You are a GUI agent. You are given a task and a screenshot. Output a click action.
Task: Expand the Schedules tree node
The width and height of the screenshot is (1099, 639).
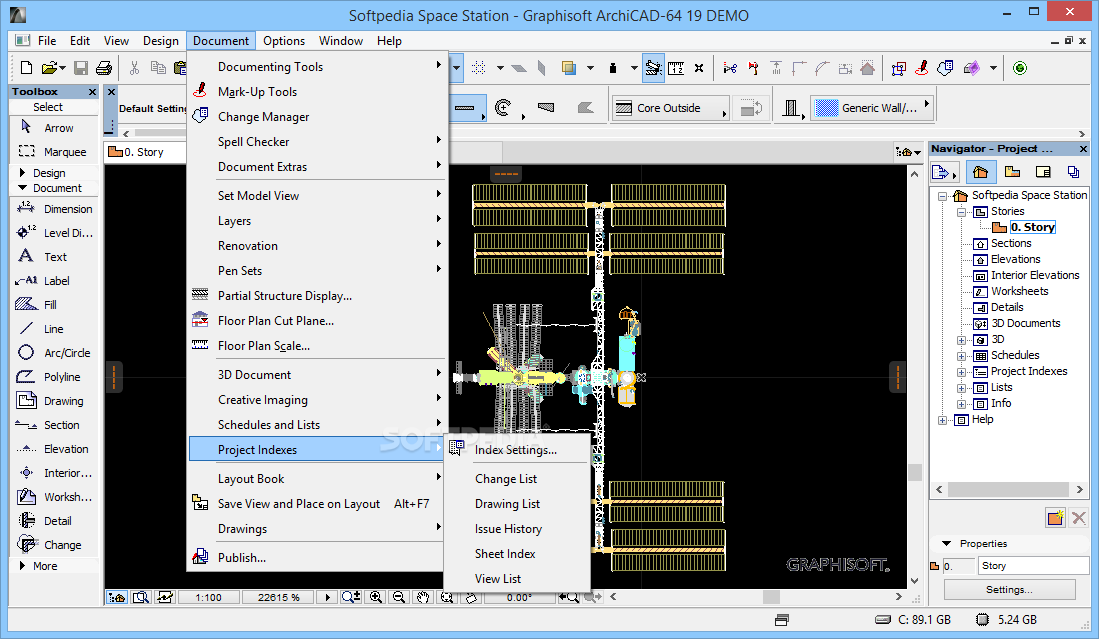[x=962, y=355]
